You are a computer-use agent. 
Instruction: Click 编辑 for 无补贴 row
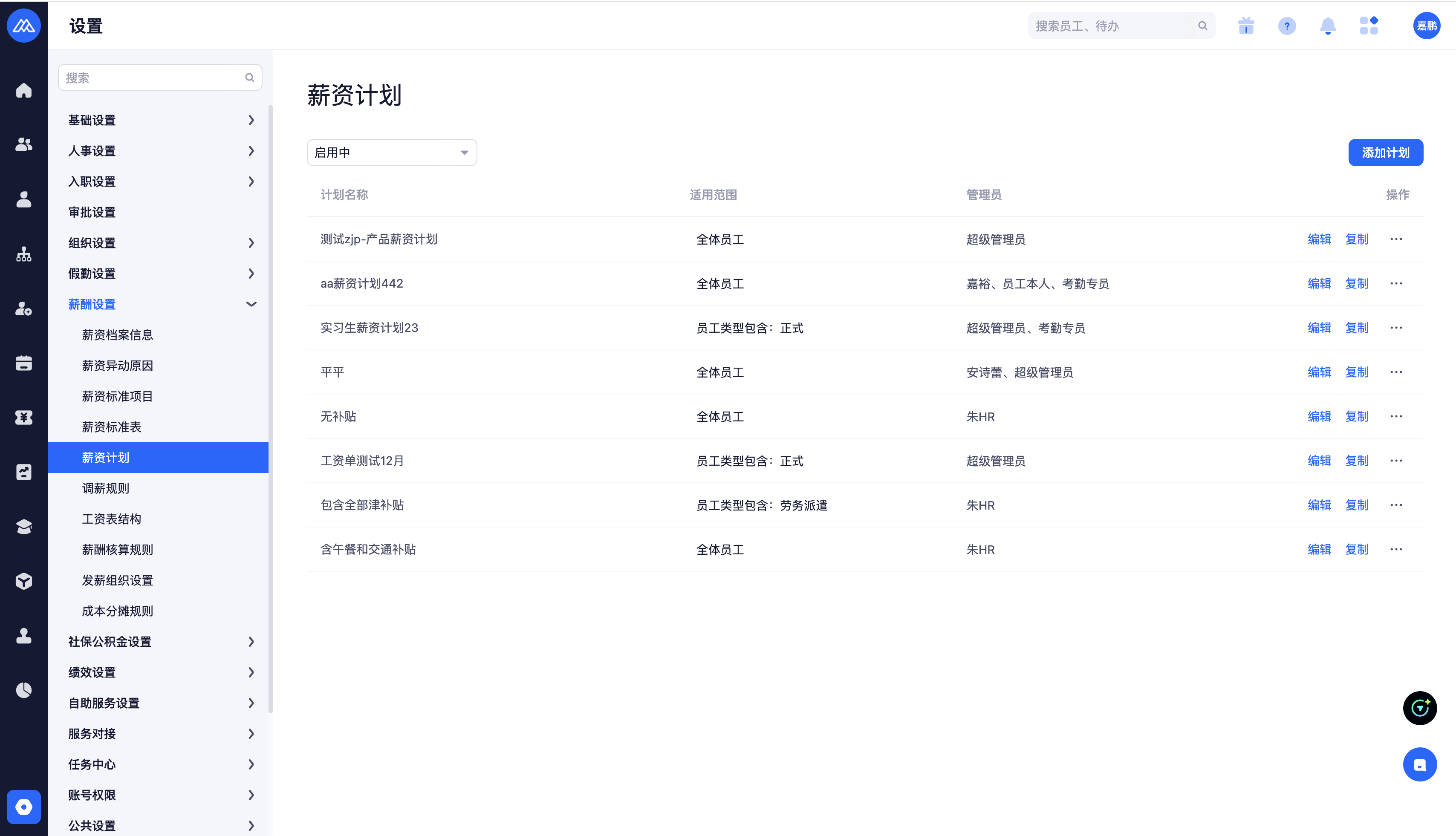pyautogui.click(x=1319, y=416)
